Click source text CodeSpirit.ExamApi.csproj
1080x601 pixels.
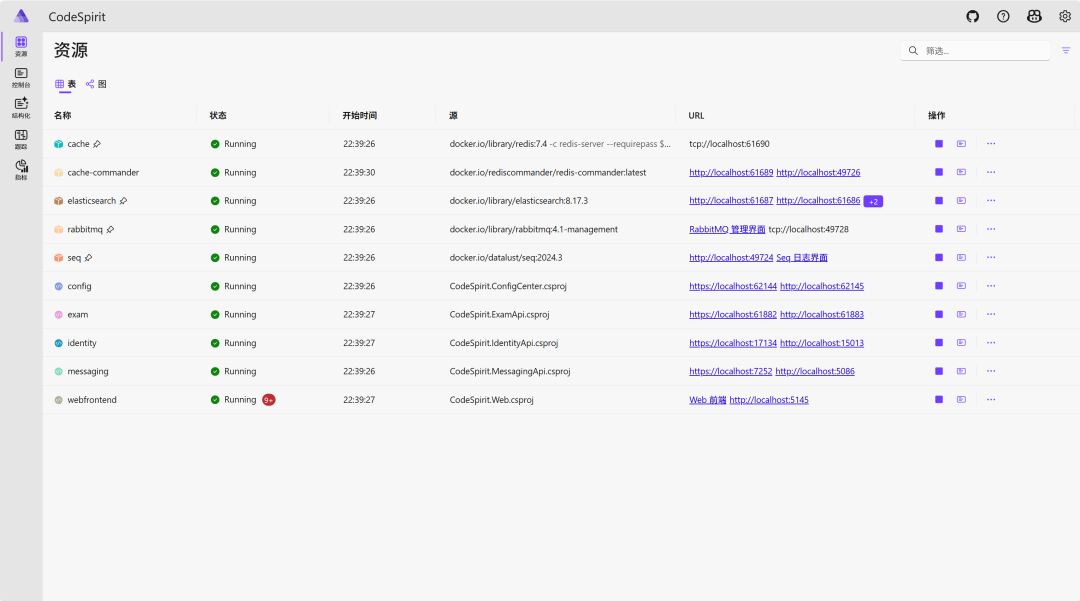click(x=499, y=315)
